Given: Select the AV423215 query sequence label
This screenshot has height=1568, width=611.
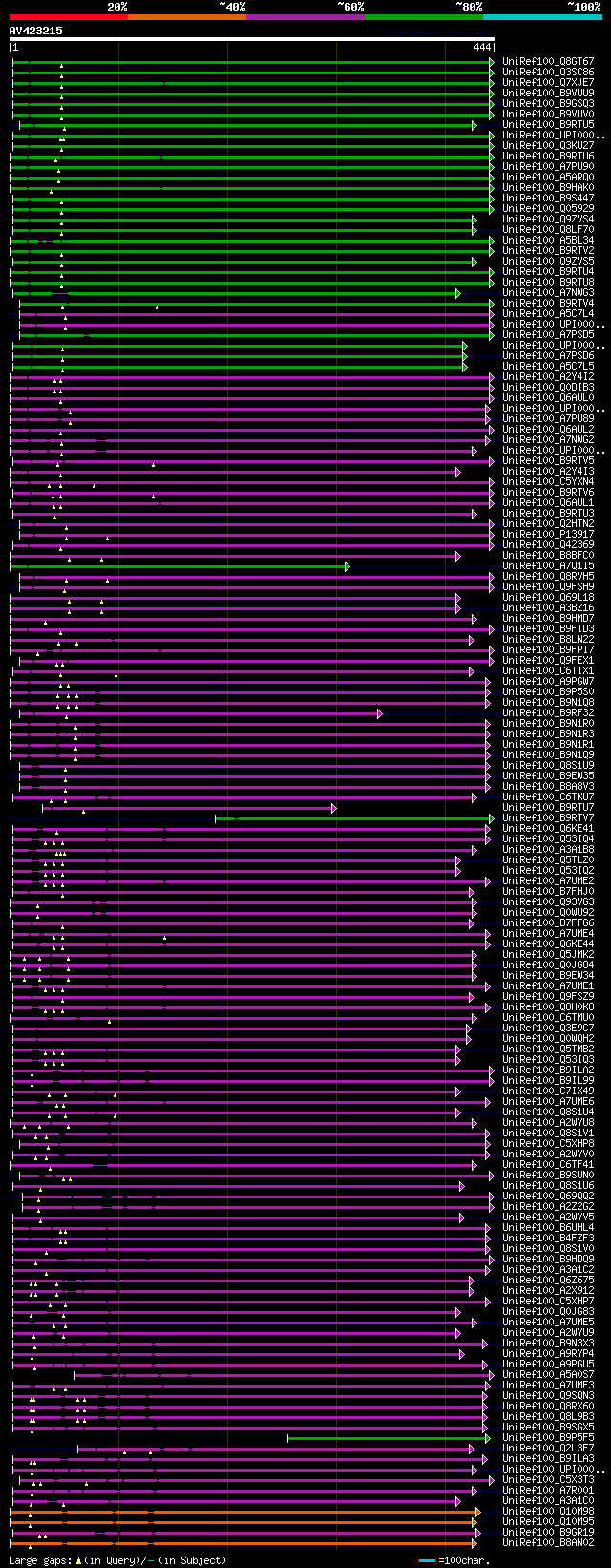Looking at the screenshot, I should 36,31.
